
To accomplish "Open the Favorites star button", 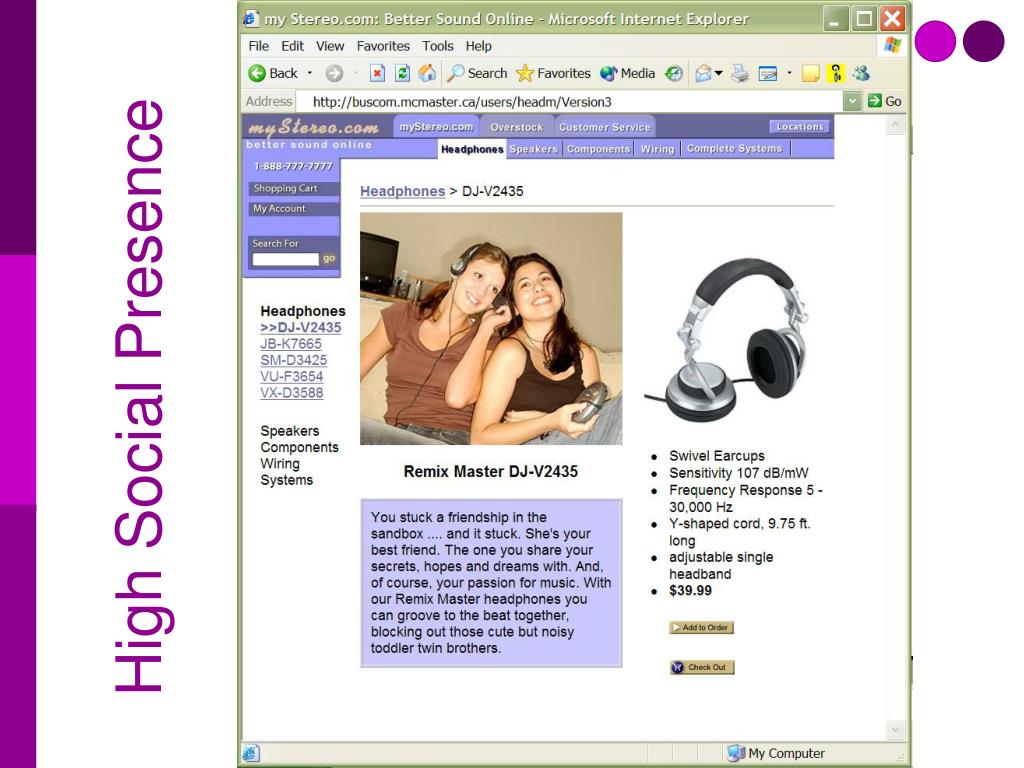I will pos(553,73).
